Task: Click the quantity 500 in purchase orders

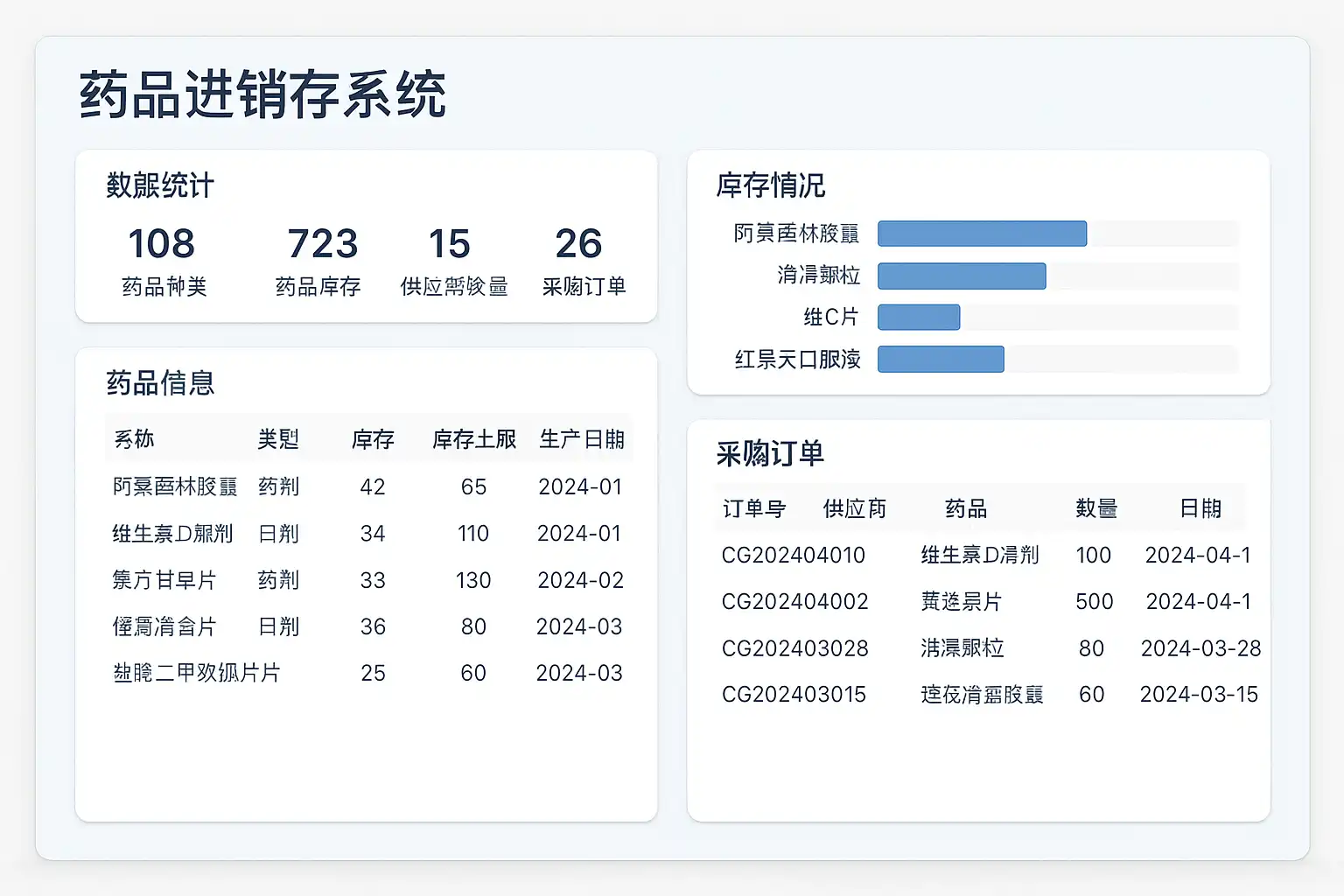Action: [x=1094, y=602]
